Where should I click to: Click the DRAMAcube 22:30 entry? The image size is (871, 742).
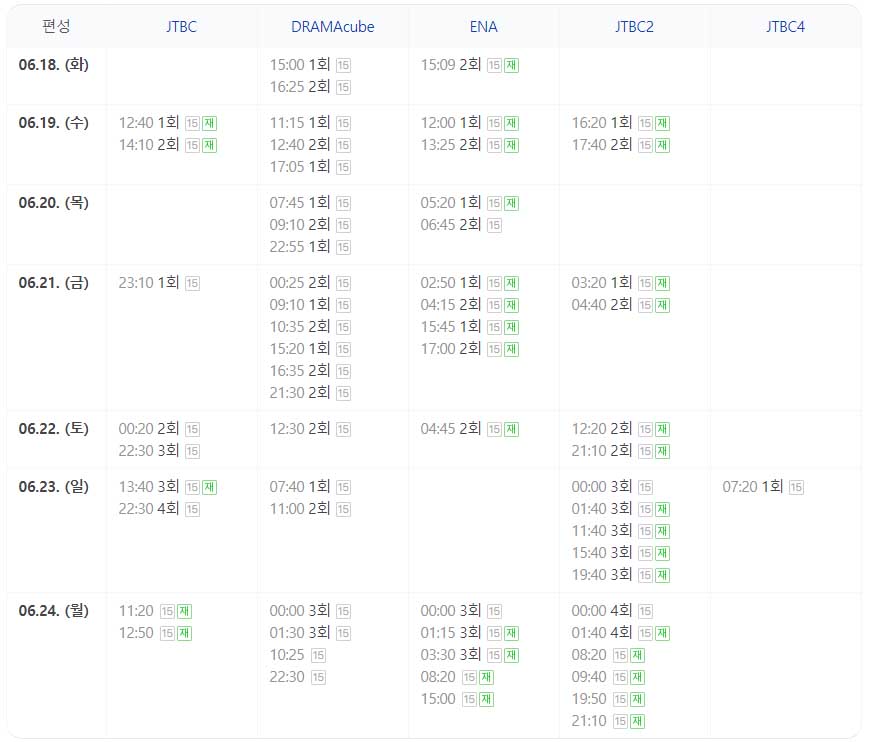tap(287, 676)
